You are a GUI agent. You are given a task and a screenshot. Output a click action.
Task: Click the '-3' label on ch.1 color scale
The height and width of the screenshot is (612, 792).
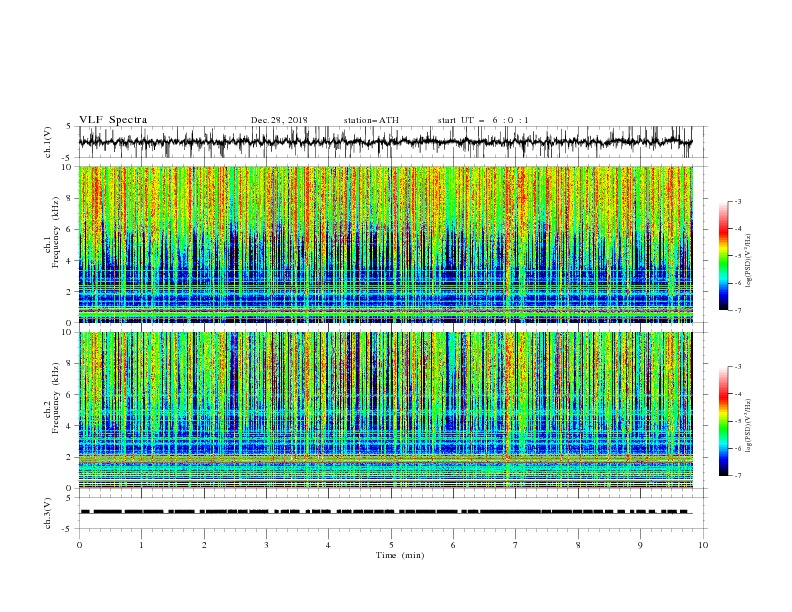pyautogui.click(x=737, y=201)
